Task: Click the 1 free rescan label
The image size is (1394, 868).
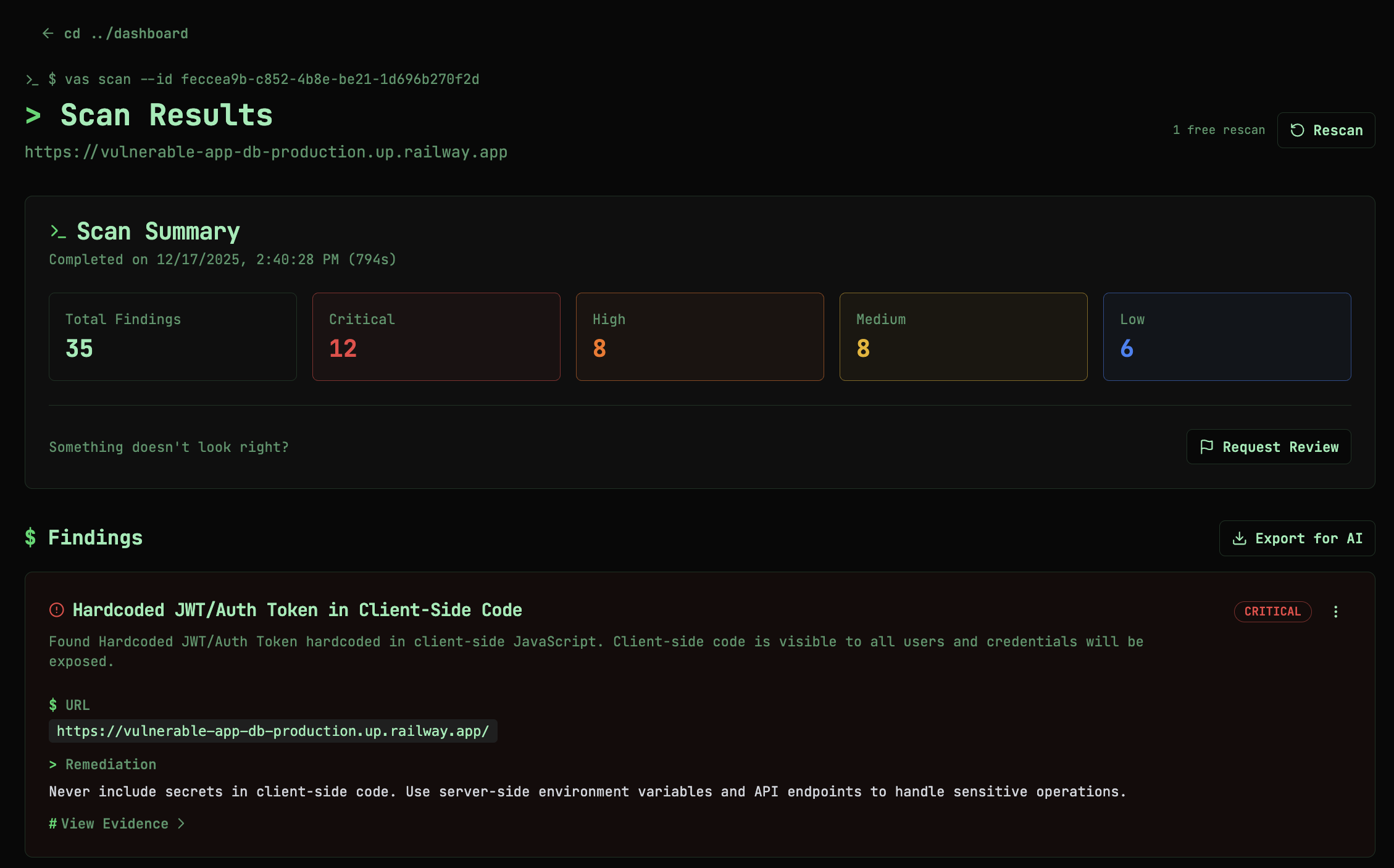Action: pos(1219,130)
